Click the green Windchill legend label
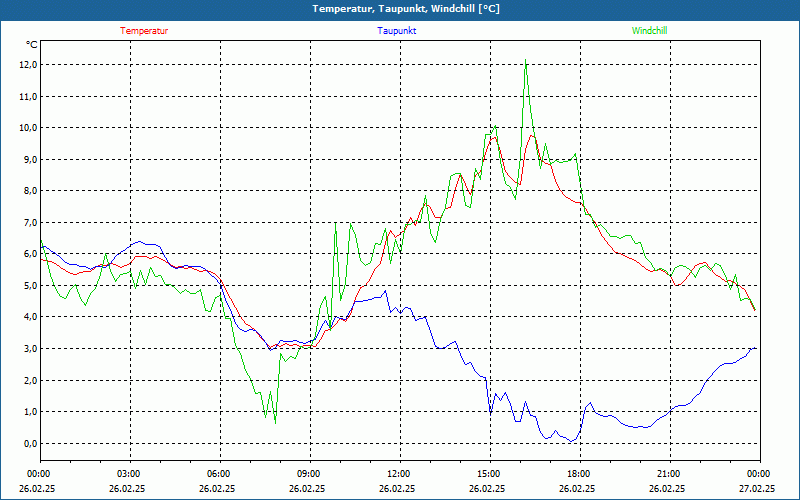Image resolution: width=800 pixels, height=500 pixels. click(649, 30)
